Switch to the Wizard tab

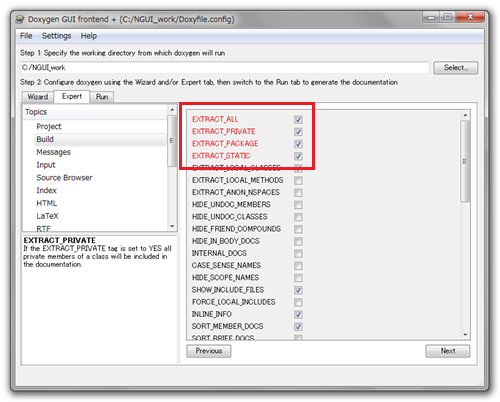click(38, 97)
